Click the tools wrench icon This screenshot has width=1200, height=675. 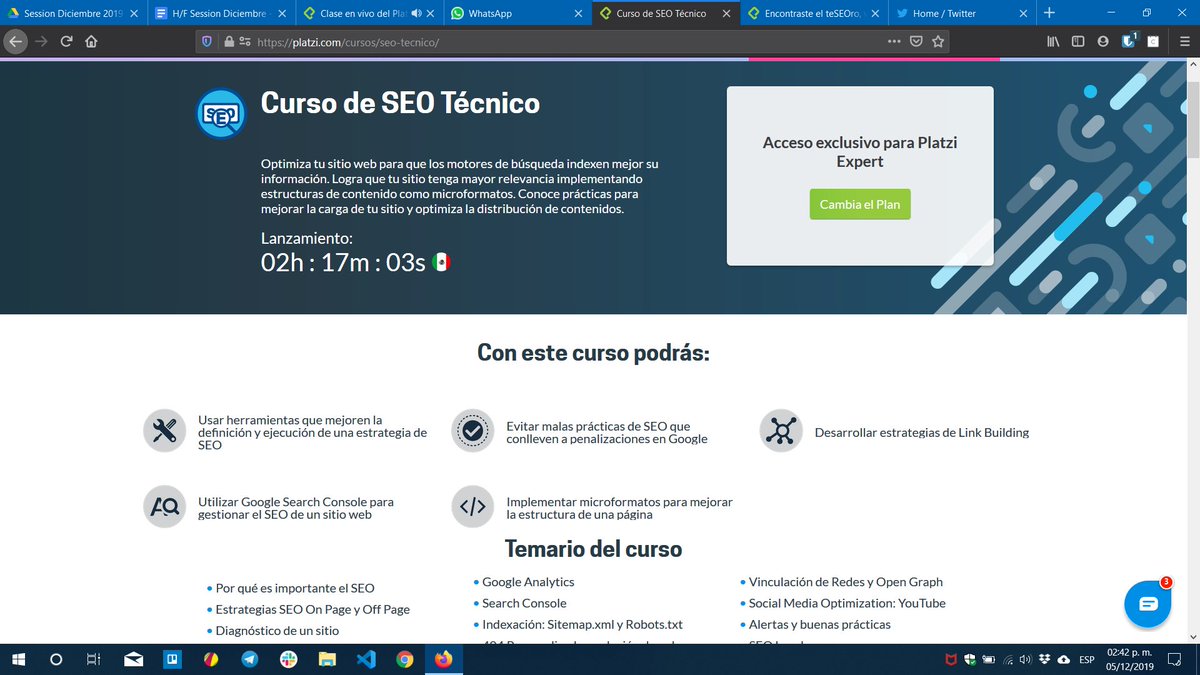165,430
